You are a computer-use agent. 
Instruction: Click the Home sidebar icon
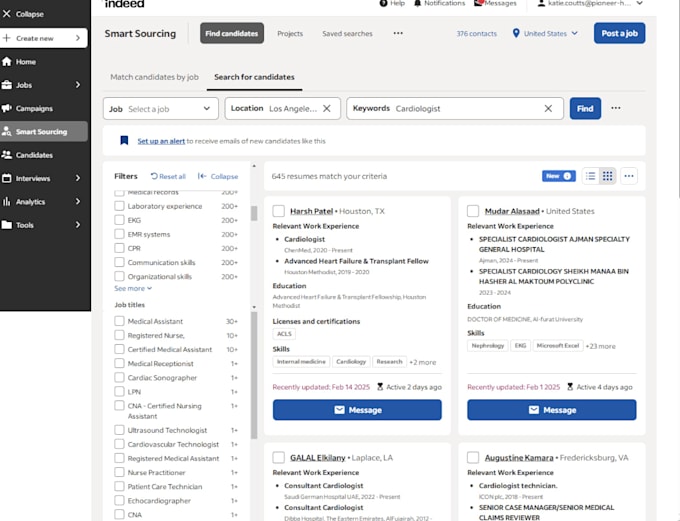click(x=7, y=62)
